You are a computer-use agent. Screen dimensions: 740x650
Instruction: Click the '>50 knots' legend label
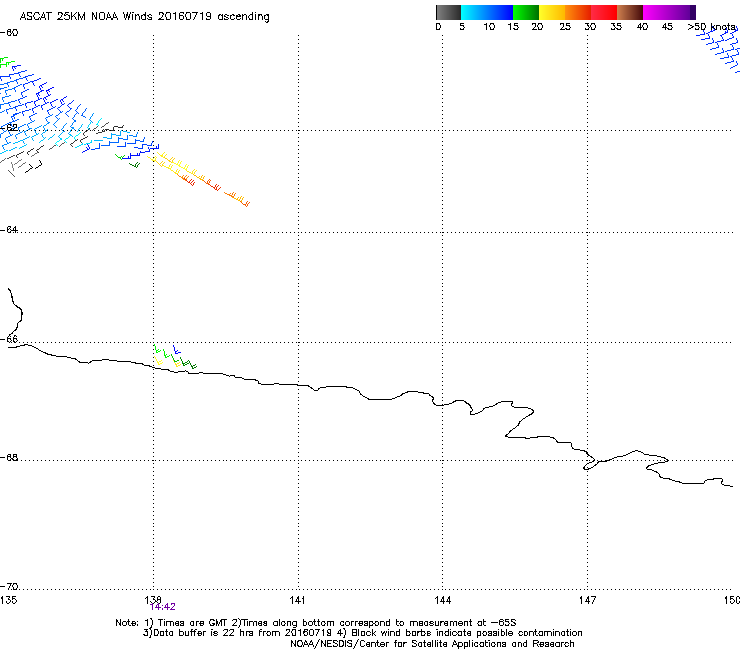point(712,27)
